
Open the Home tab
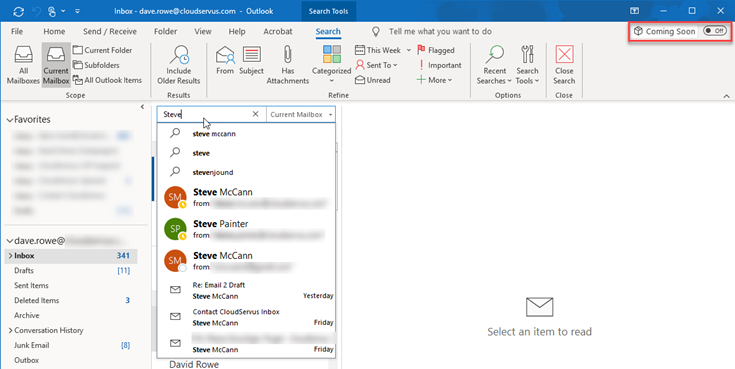(x=54, y=31)
